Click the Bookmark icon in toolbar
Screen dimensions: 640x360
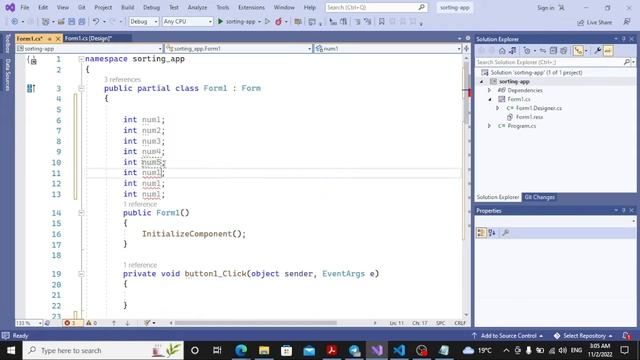point(381,21)
